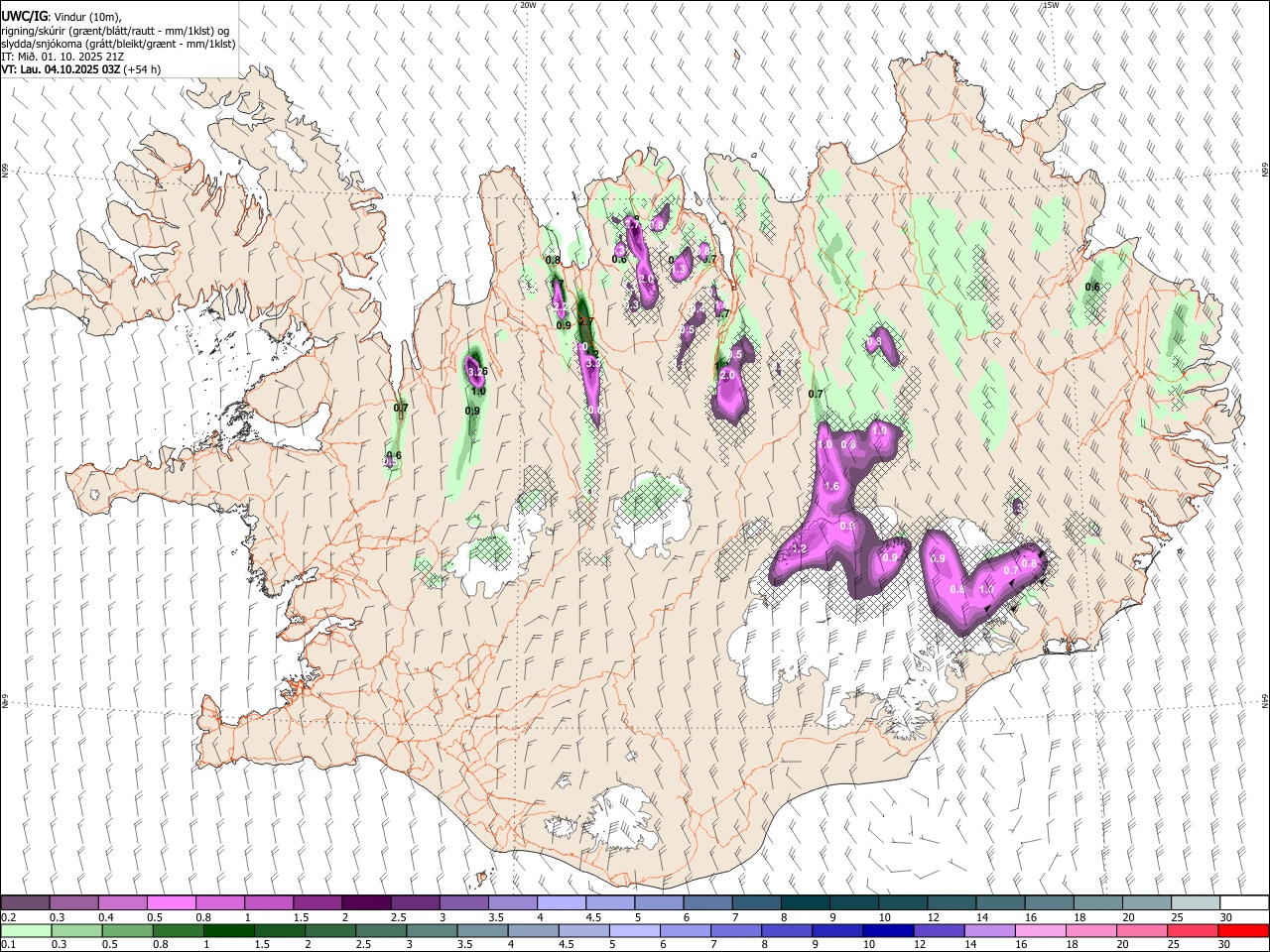The height and width of the screenshot is (952, 1270).
Task: Select the pale lavender 4–4.5 snow legend swatch
Action: pos(562,902)
